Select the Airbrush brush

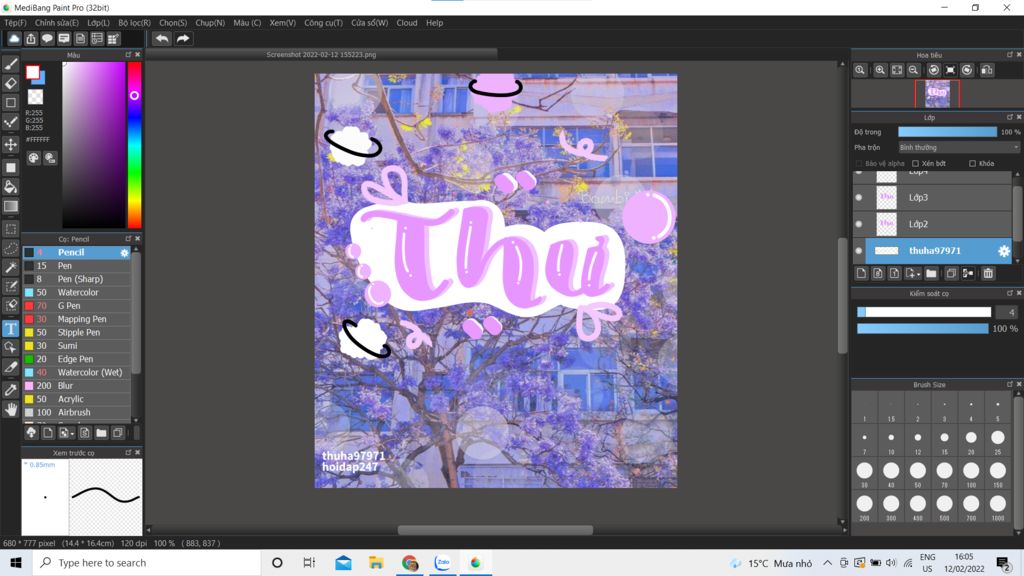77,412
